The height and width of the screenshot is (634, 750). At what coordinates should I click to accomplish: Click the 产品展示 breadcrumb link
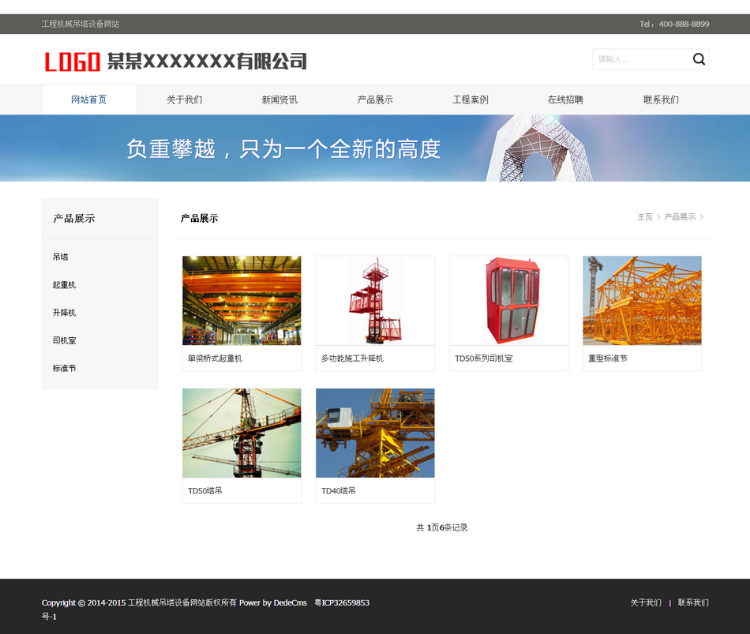coord(680,217)
